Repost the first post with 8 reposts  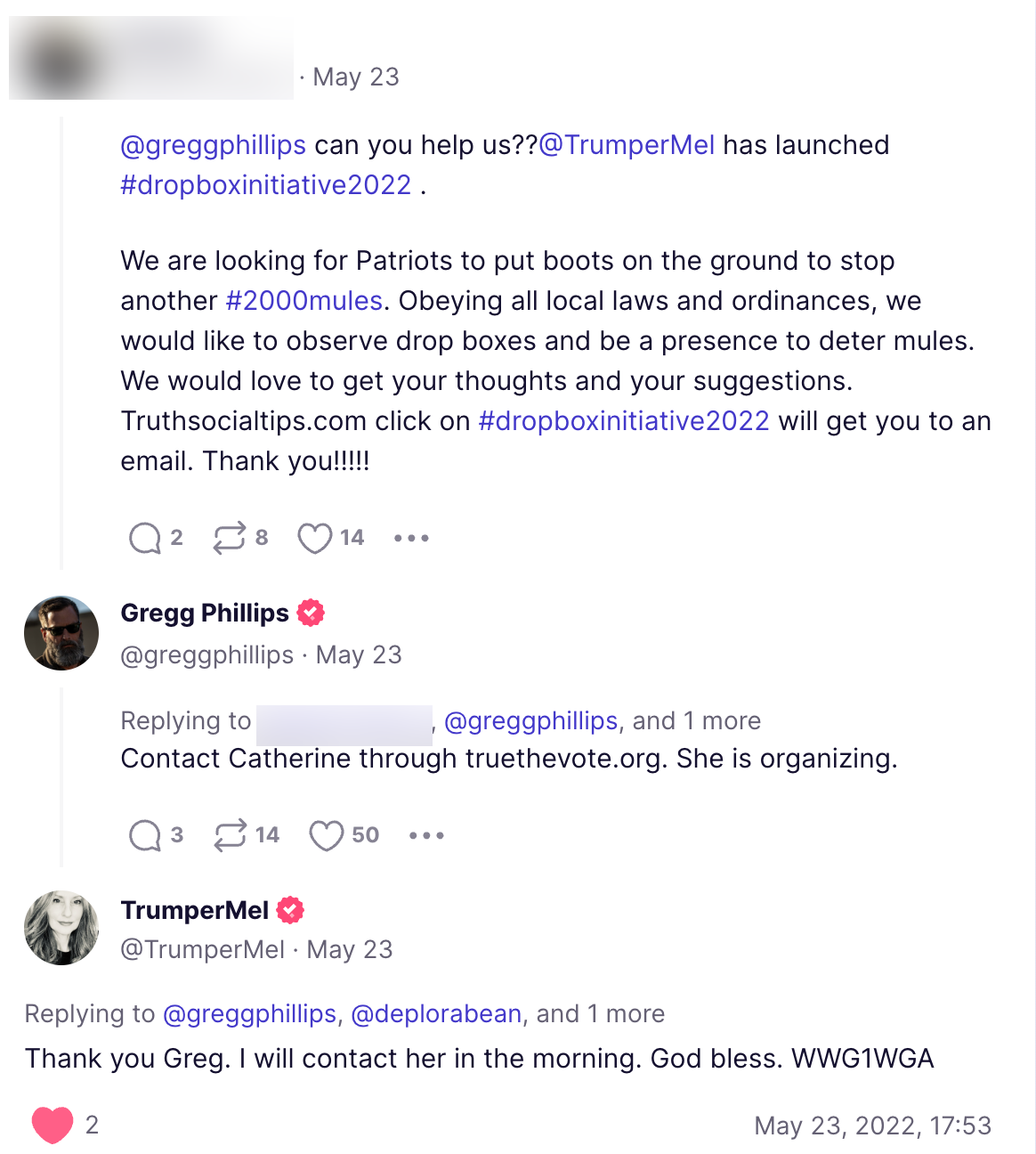229,538
